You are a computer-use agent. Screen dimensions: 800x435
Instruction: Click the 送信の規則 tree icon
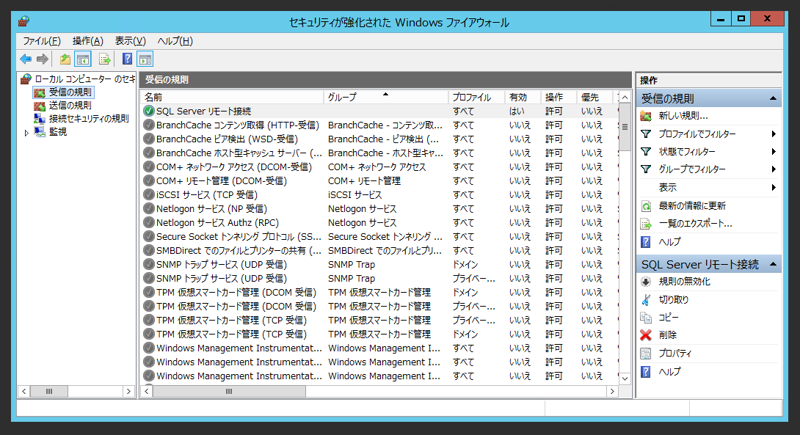click(39, 106)
